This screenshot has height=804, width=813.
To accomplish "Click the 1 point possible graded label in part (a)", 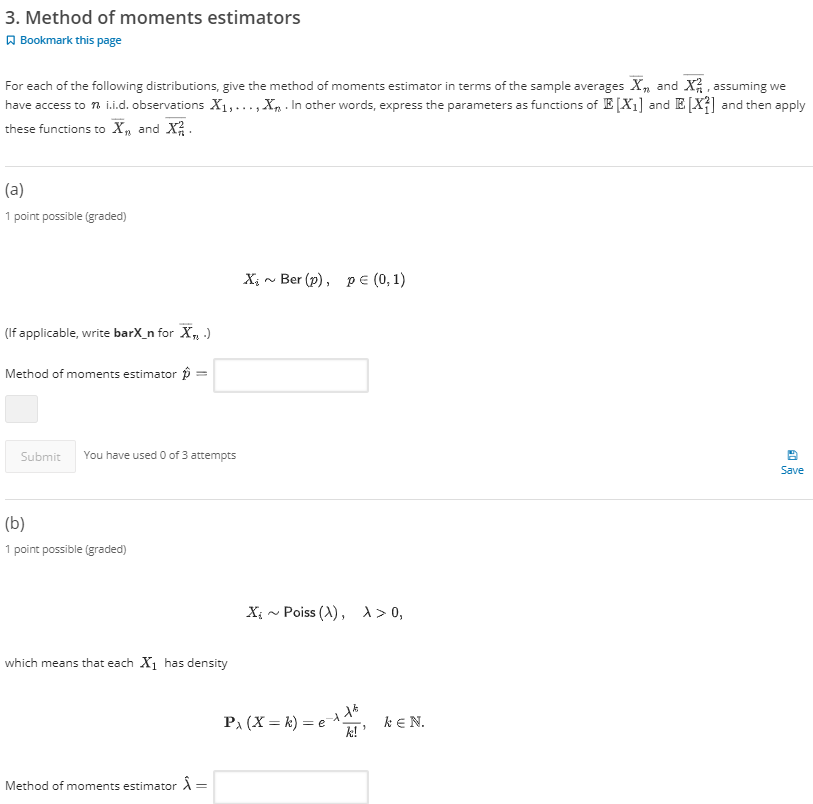I will pyautogui.click(x=66, y=215).
